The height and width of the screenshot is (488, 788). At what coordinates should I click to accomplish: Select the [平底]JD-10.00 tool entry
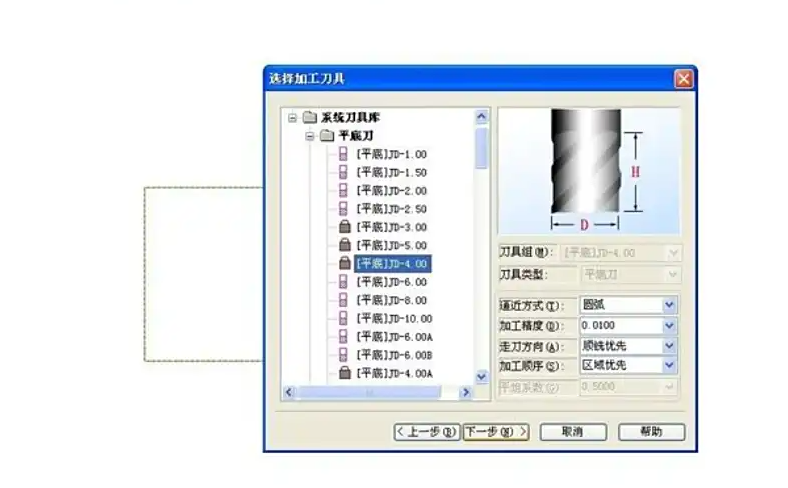[x=394, y=319]
